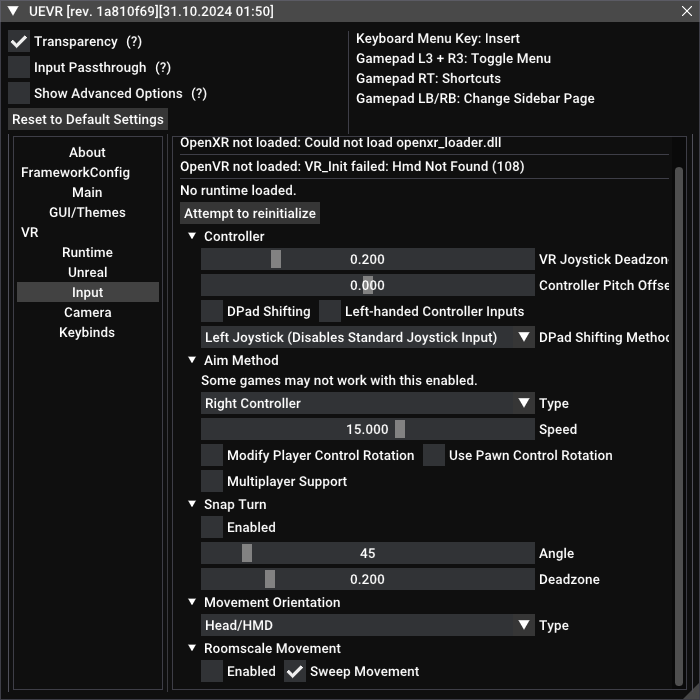Enable Left-handed Controller Inputs checkbox
The height and width of the screenshot is (700, 700).
pyautogui.click(x=330, y=311)
